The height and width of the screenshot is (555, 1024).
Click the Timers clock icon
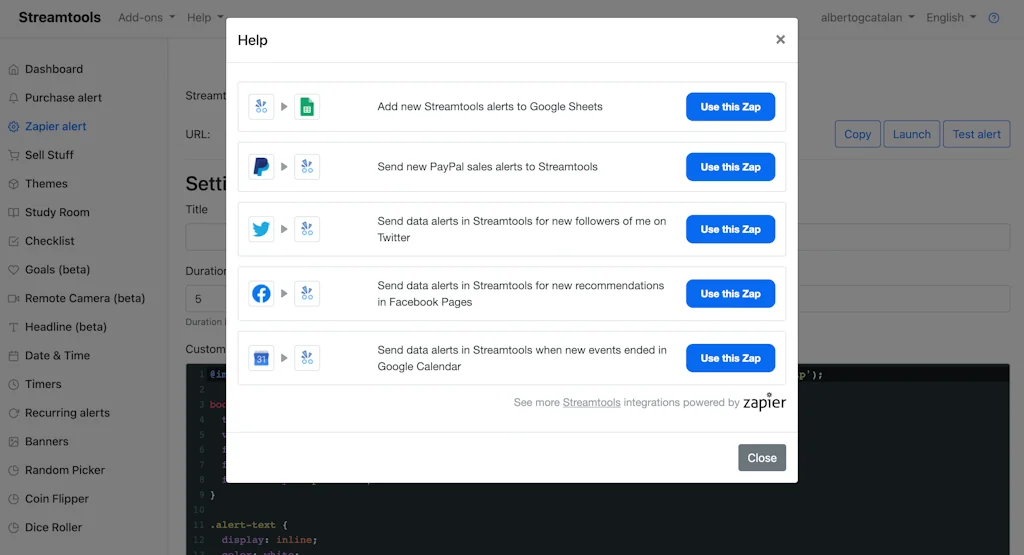point(13,385)
